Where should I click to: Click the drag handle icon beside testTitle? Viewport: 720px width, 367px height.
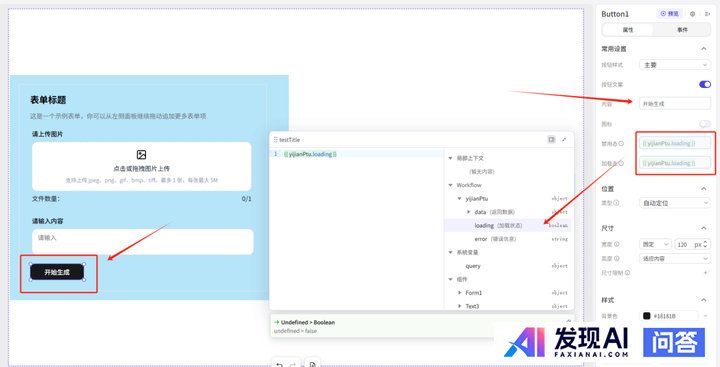[276, 140]
